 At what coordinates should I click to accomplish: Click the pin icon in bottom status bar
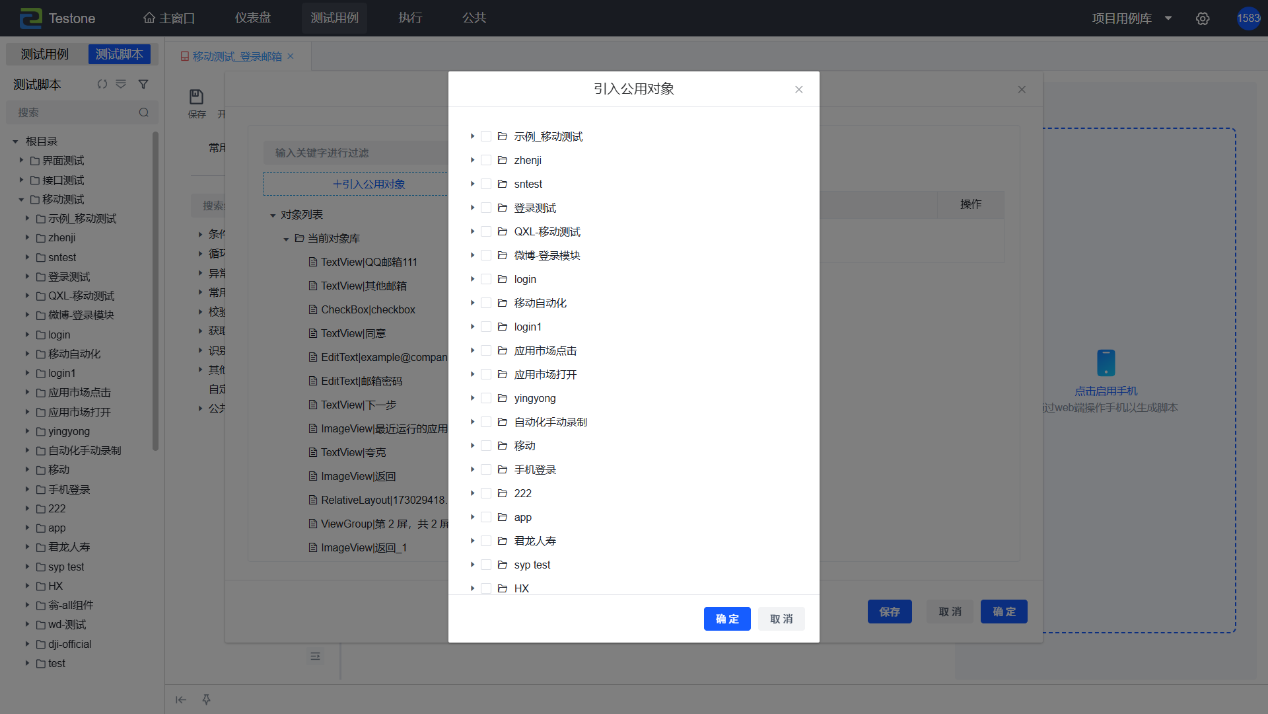pyautogui.click(x=206, y=699)
